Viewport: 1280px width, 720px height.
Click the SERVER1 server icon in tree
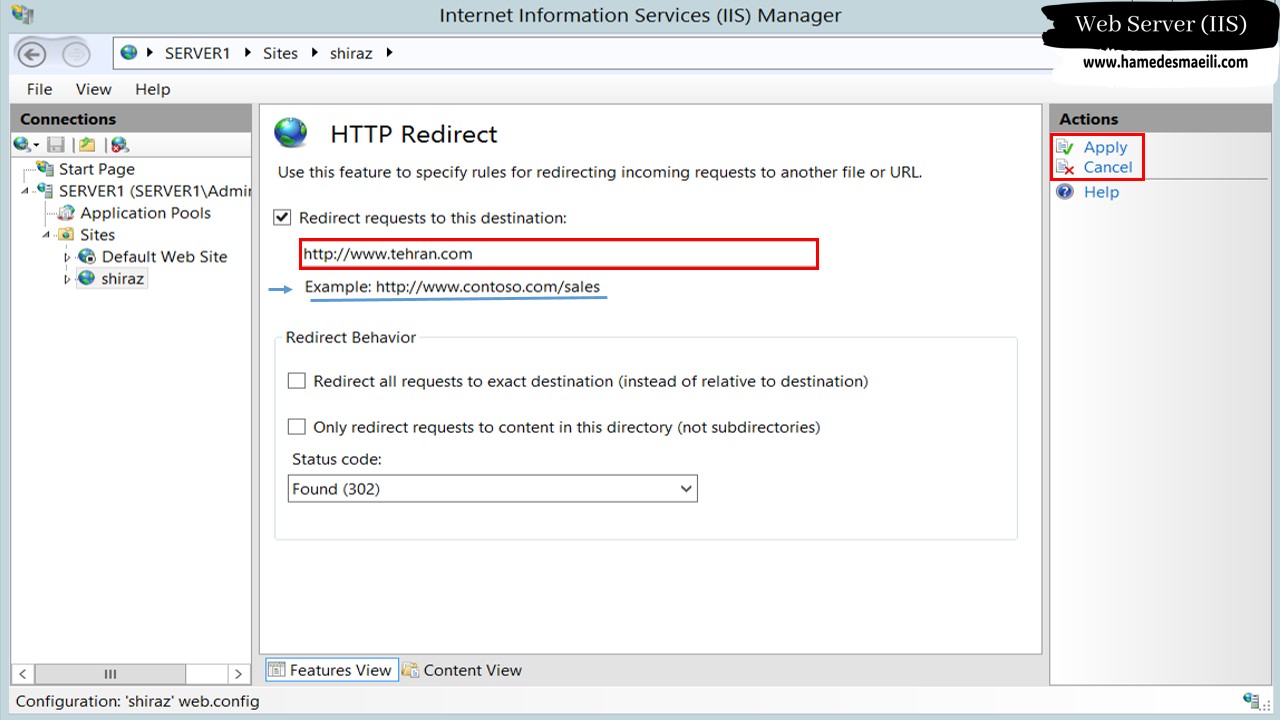point(45,190)
